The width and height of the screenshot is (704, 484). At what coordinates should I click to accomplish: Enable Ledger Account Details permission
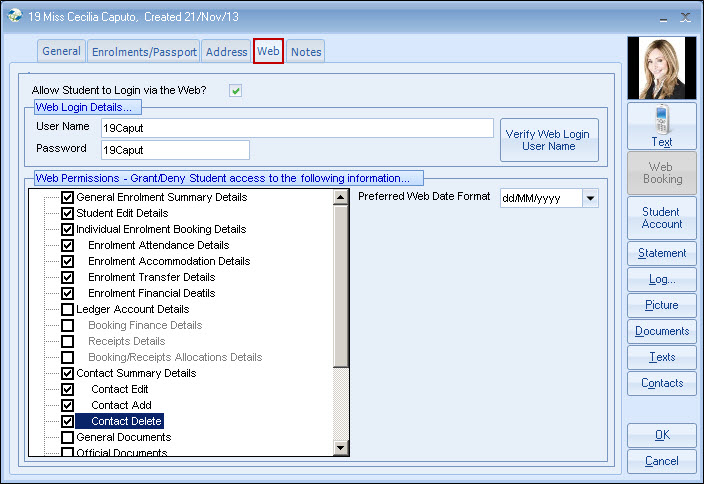68,309
